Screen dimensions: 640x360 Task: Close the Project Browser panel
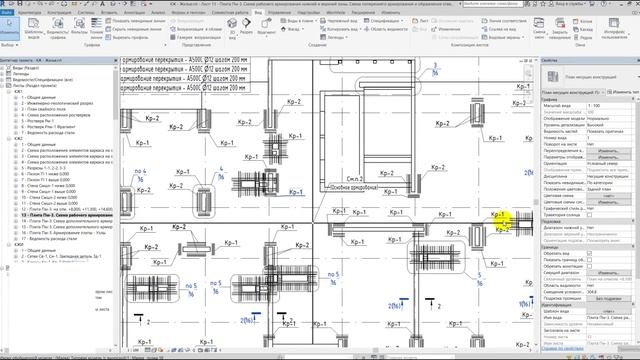(x=116, y=60)
